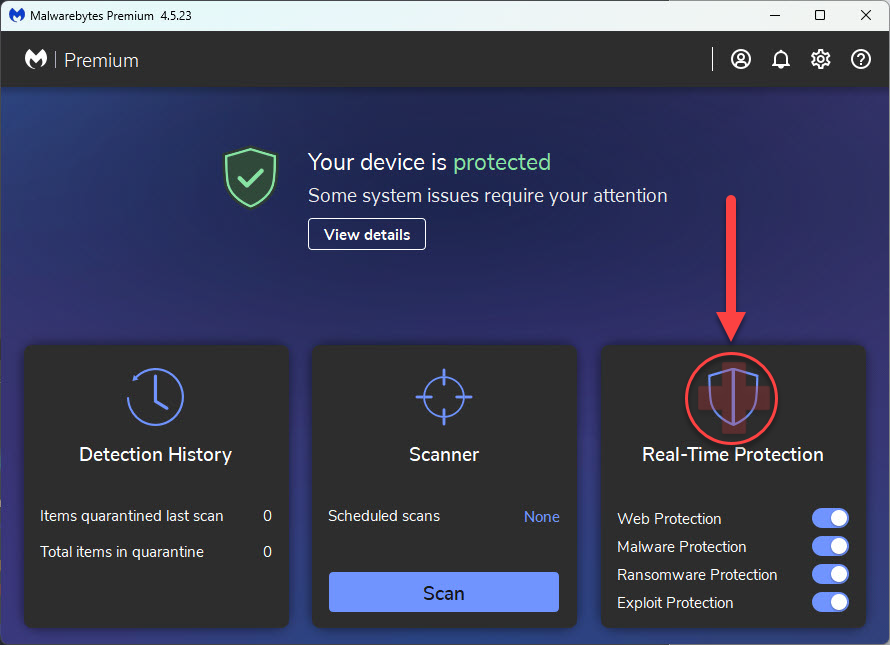Click the Real-Time Protection heading
This screenshot has height=645, width=890.
coord(732,454)
